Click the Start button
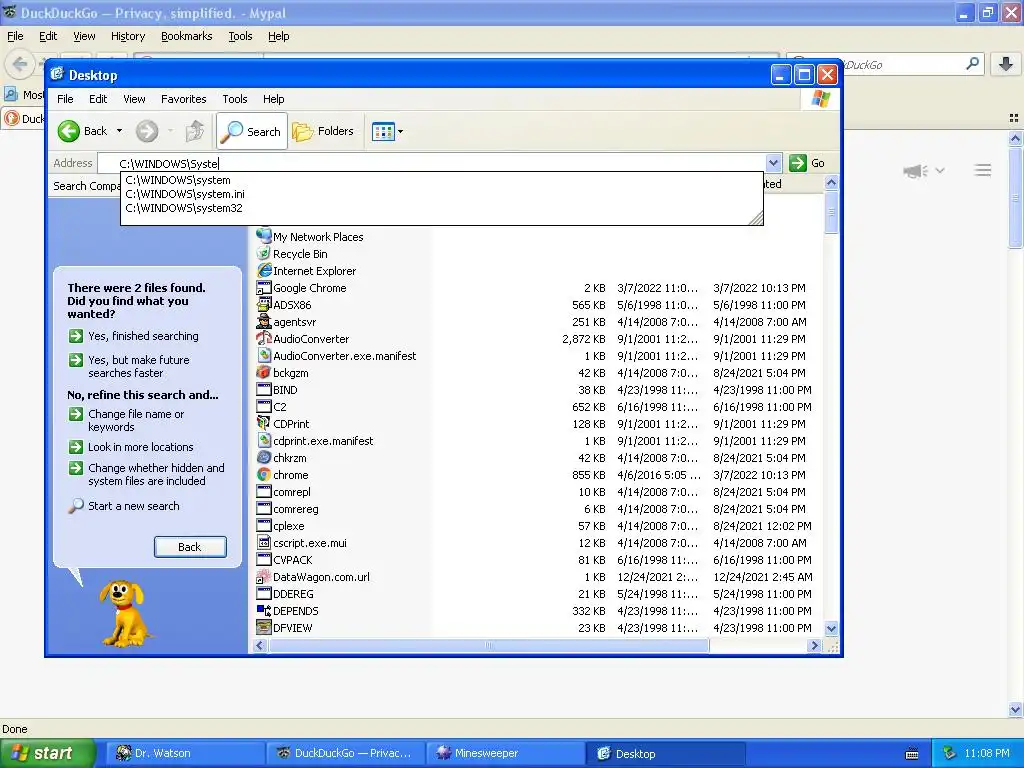This screenshot has width=1024, height=768. point(47,753)
